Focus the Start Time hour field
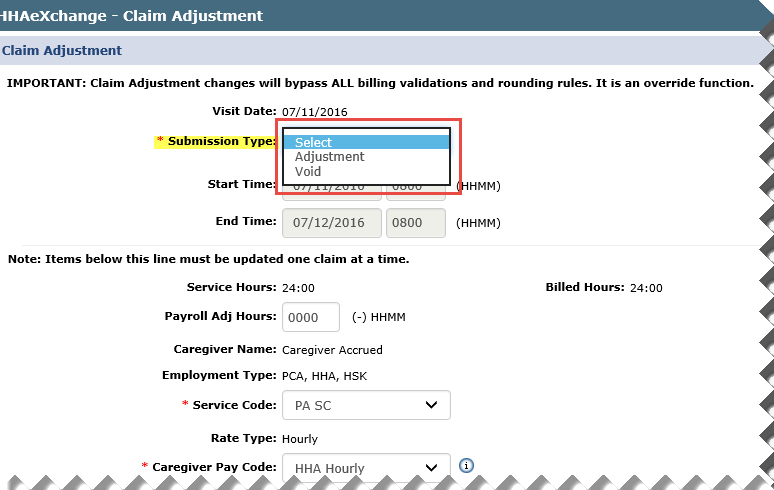Viewport: 774px width, 490px height. (416, 187)
